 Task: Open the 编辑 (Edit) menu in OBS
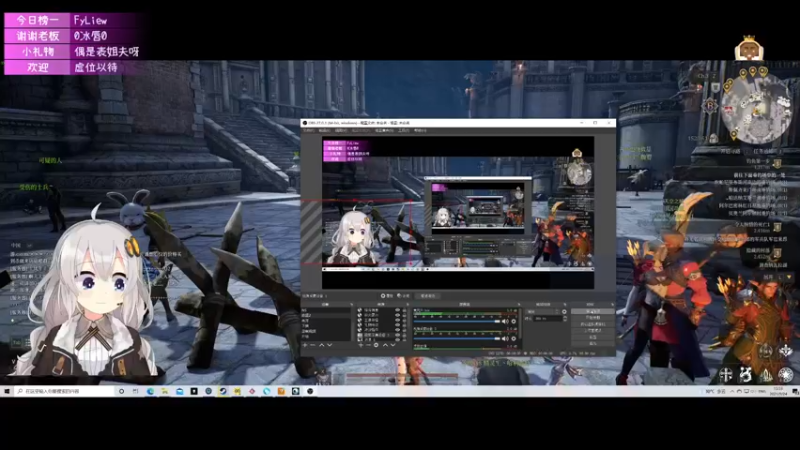tap(324, 131)
